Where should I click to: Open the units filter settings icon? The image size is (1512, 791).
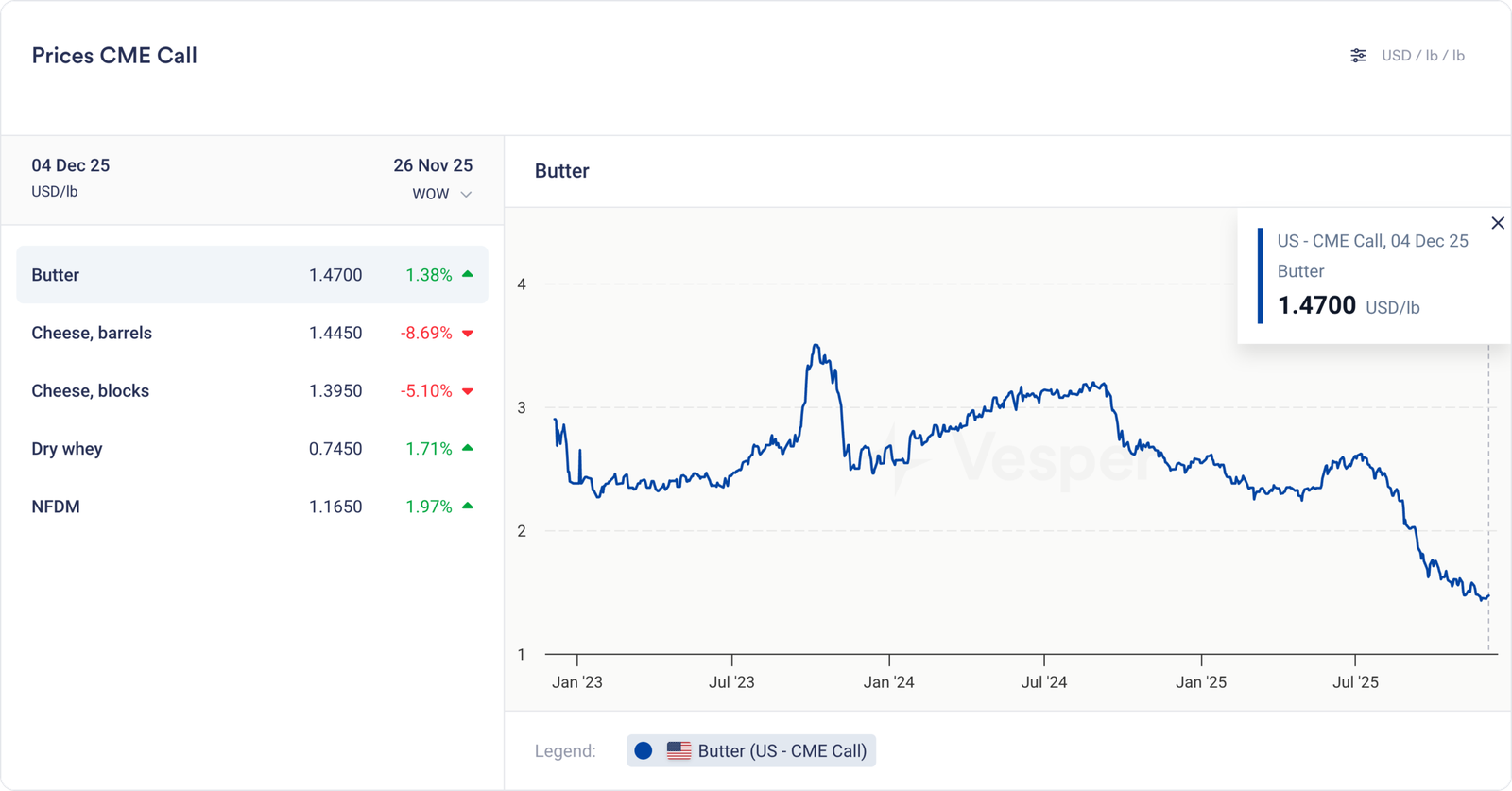point(1358,56)
